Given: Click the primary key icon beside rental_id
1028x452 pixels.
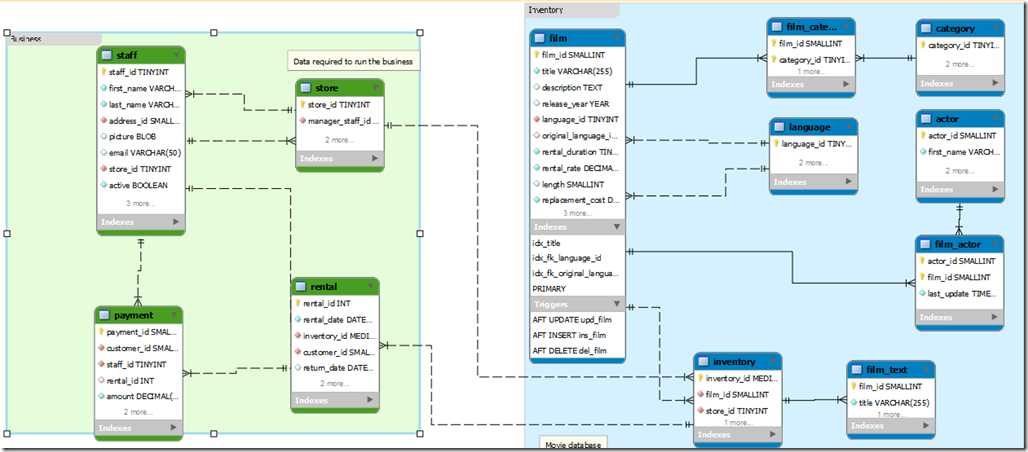Looking at the screenshot, I should coord(298,303).
